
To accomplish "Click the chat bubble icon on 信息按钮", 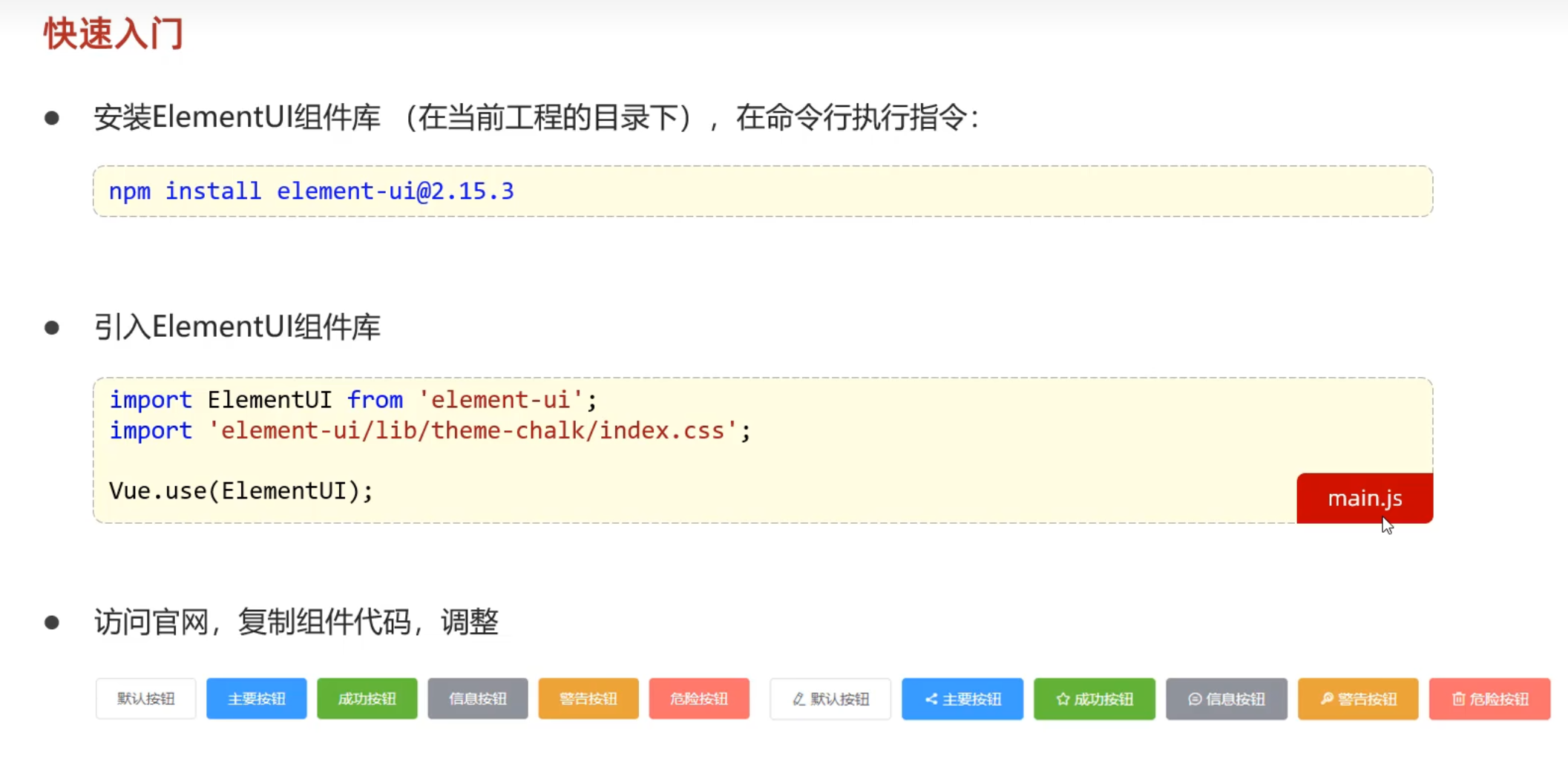I will (1195, 699).
